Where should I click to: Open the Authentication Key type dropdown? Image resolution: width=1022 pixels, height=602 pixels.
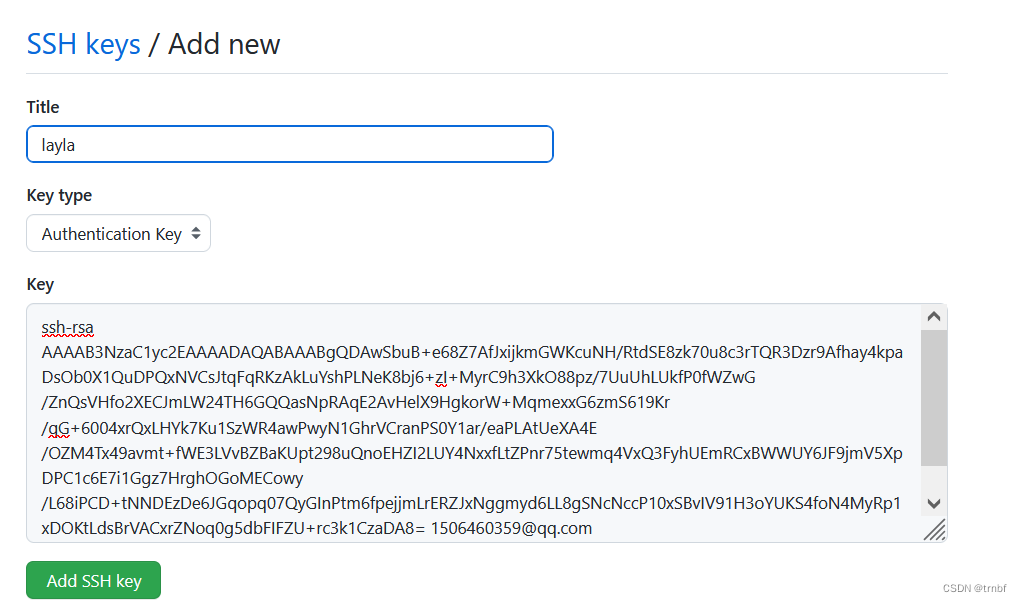tap(118, 234)
